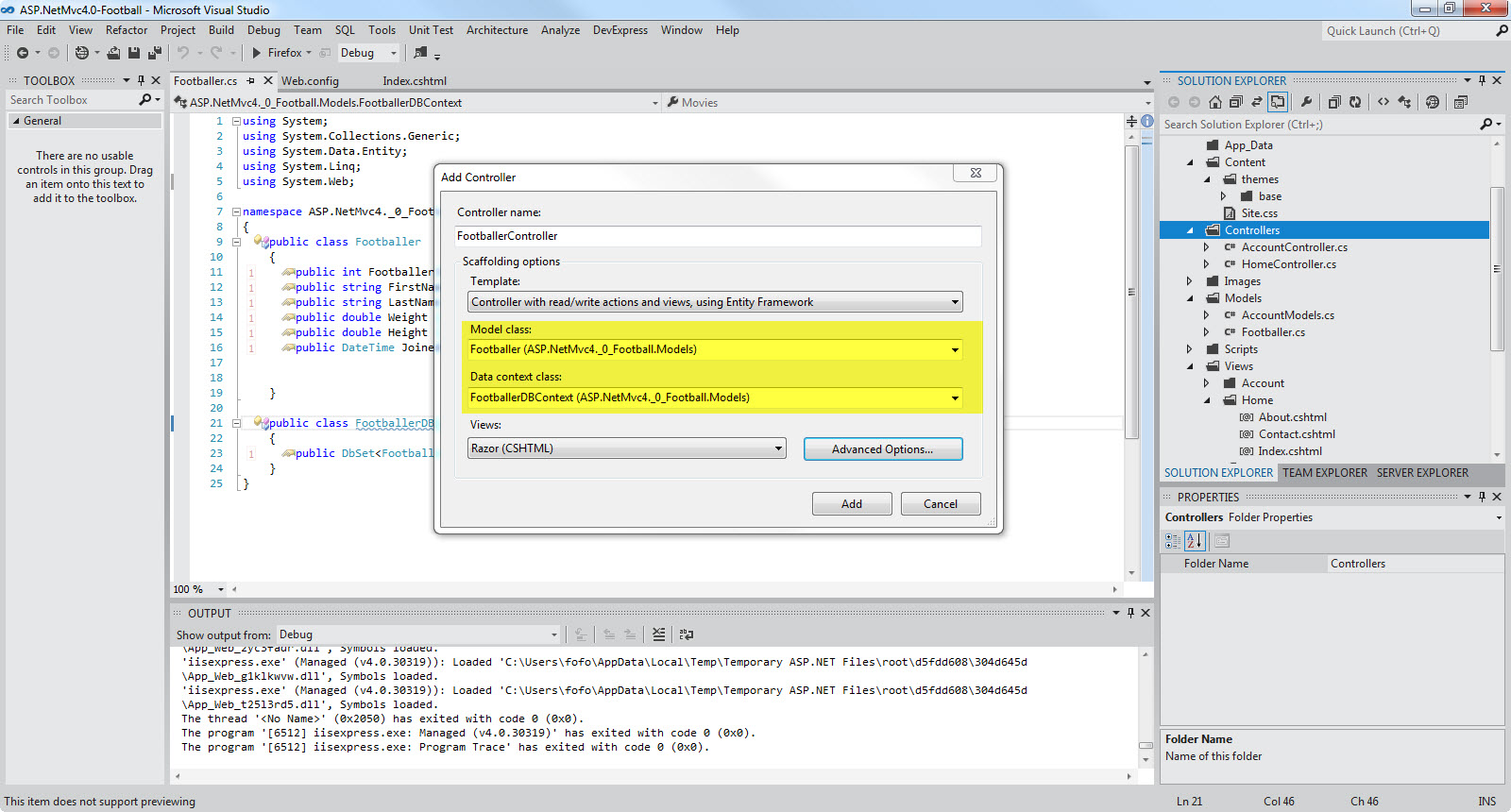This screenshot has height=812, width=1511.
Task: Open the editor zoom 100 % dropdown
Action: coord(220,589)
